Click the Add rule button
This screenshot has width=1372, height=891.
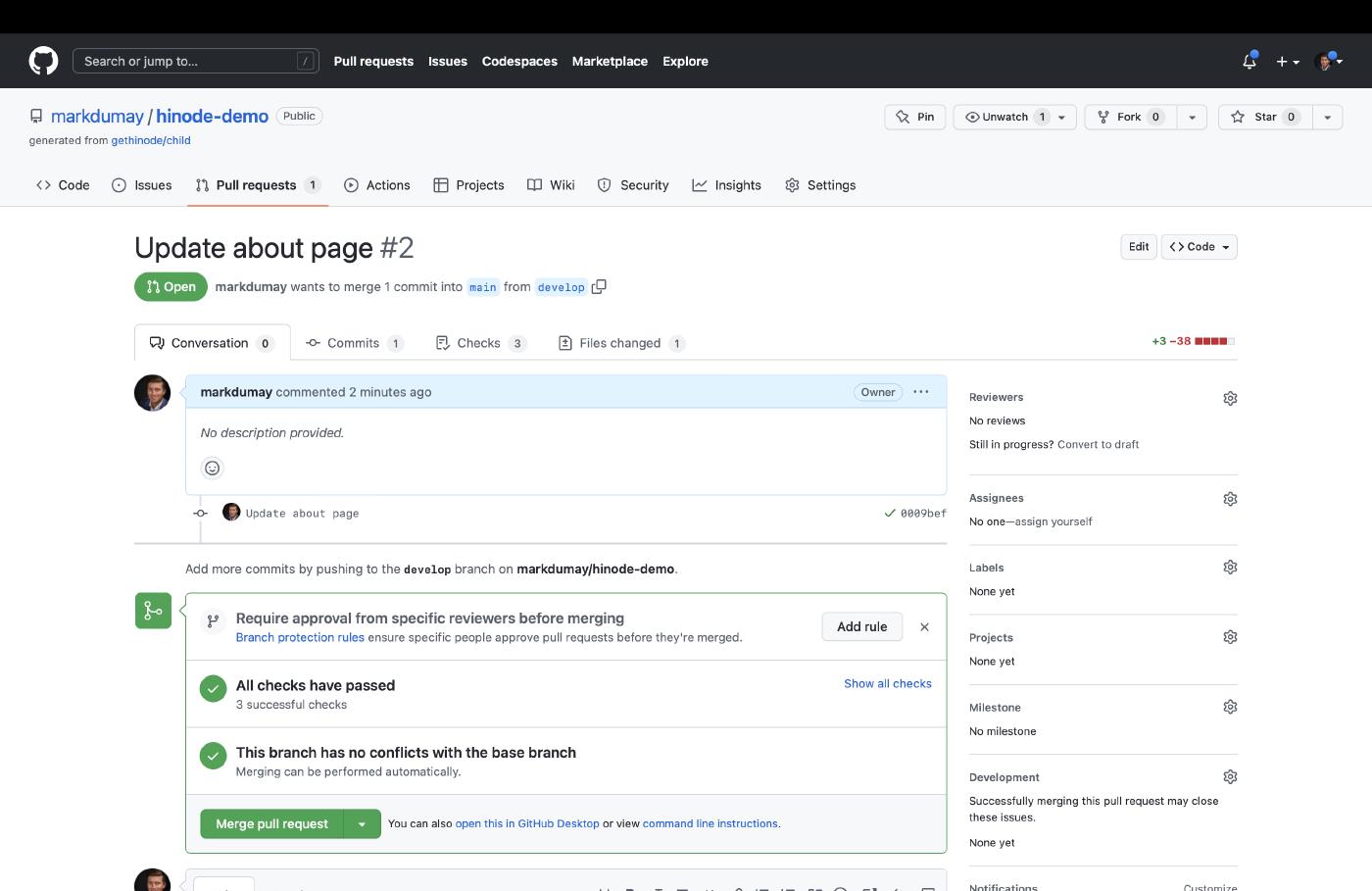(x=862, y=626)
